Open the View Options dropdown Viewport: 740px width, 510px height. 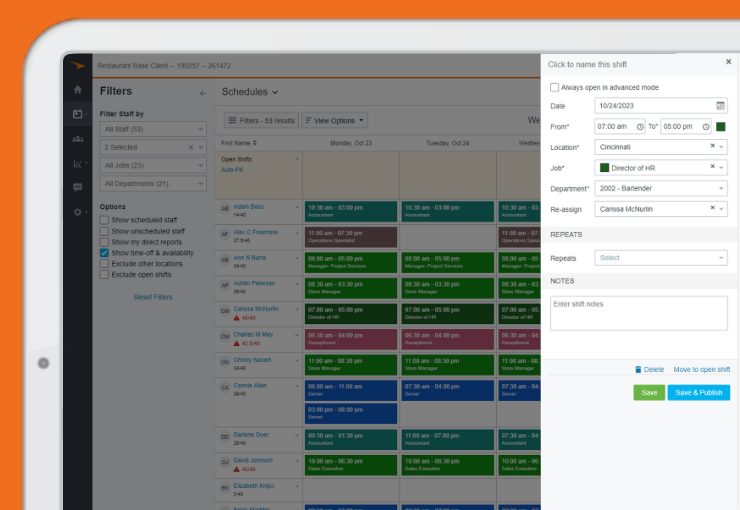click(x=334, y=121)
